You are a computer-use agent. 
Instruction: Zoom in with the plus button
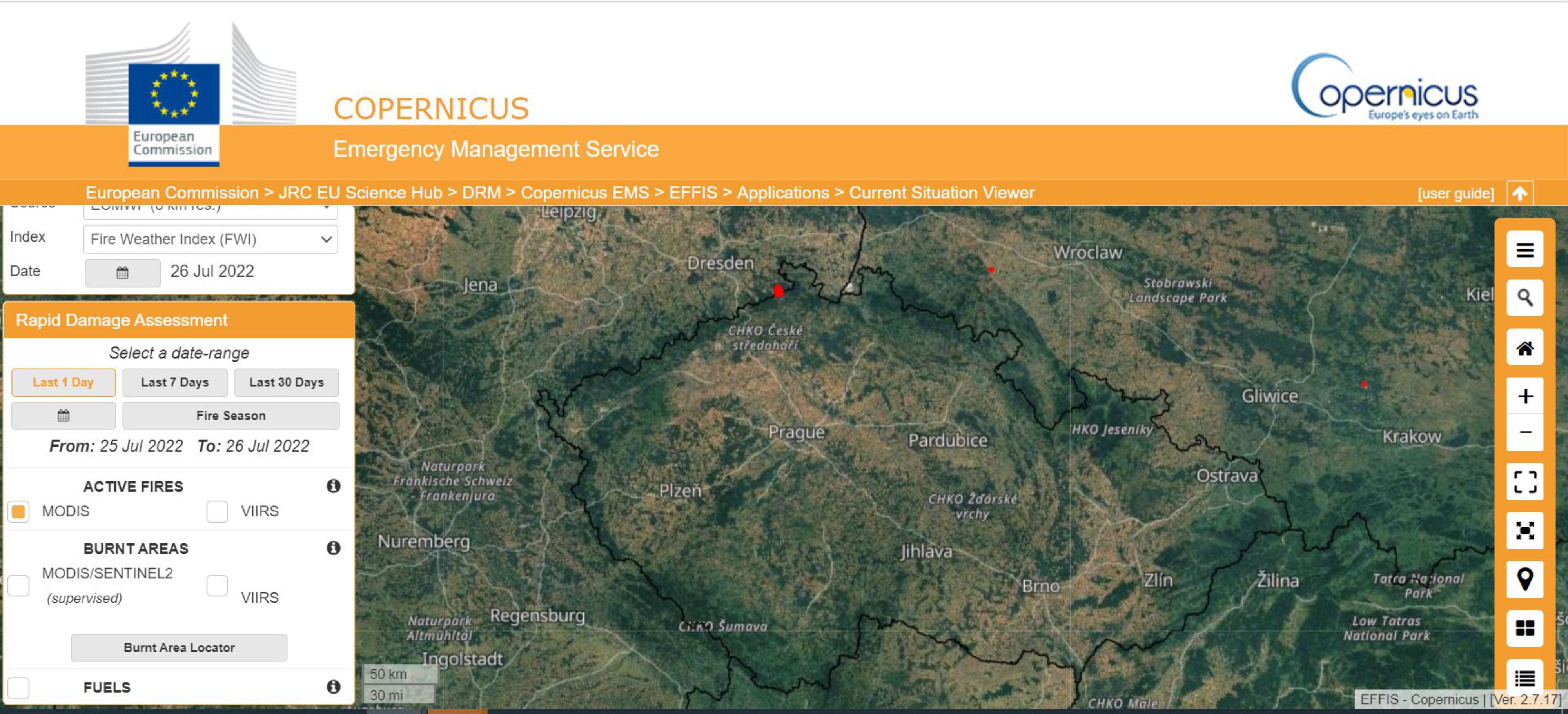(x=1524, y=397)
